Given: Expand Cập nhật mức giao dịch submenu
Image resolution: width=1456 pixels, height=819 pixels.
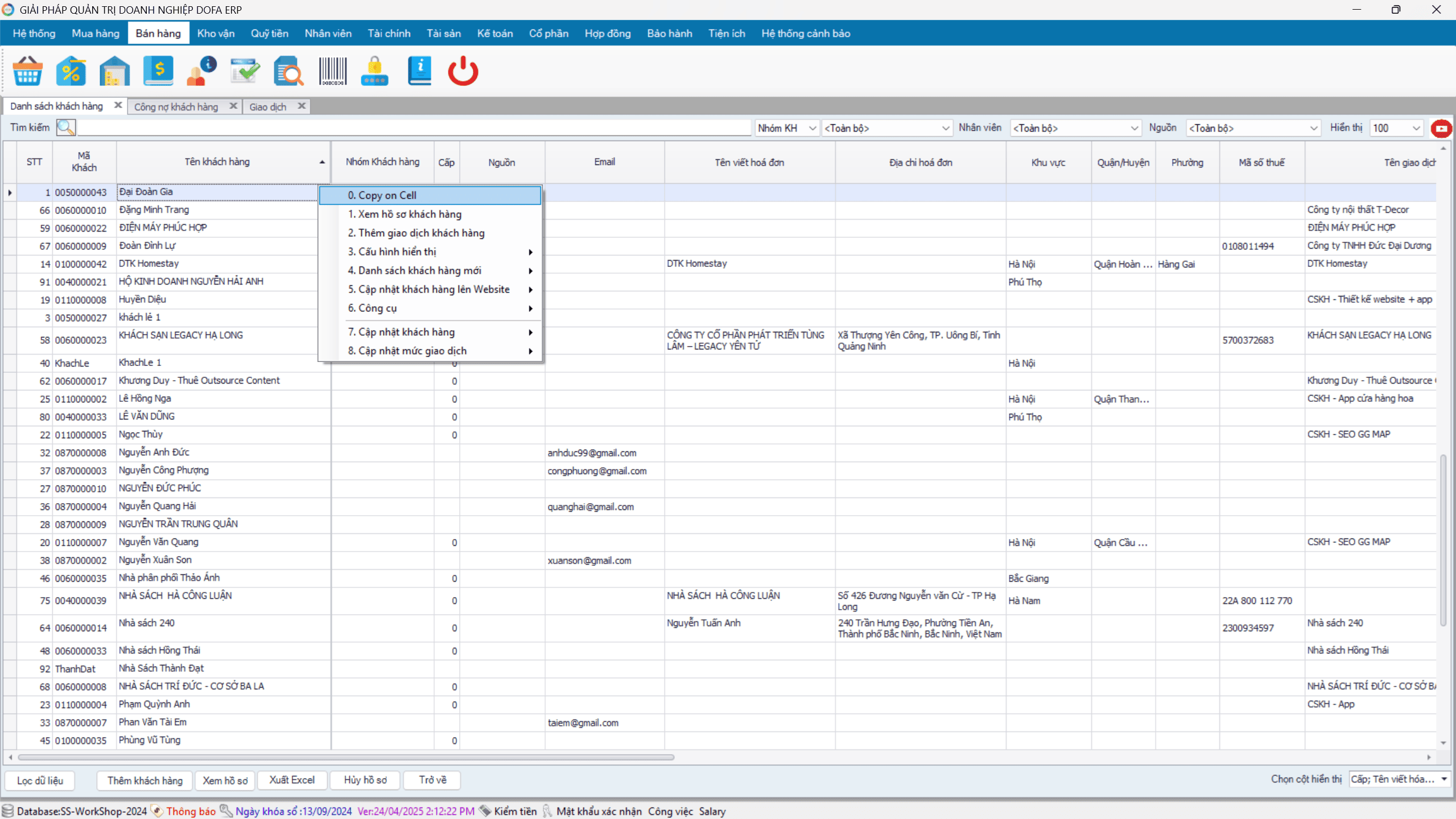Looking at the screenshot, I should click(x=430, y=351).
